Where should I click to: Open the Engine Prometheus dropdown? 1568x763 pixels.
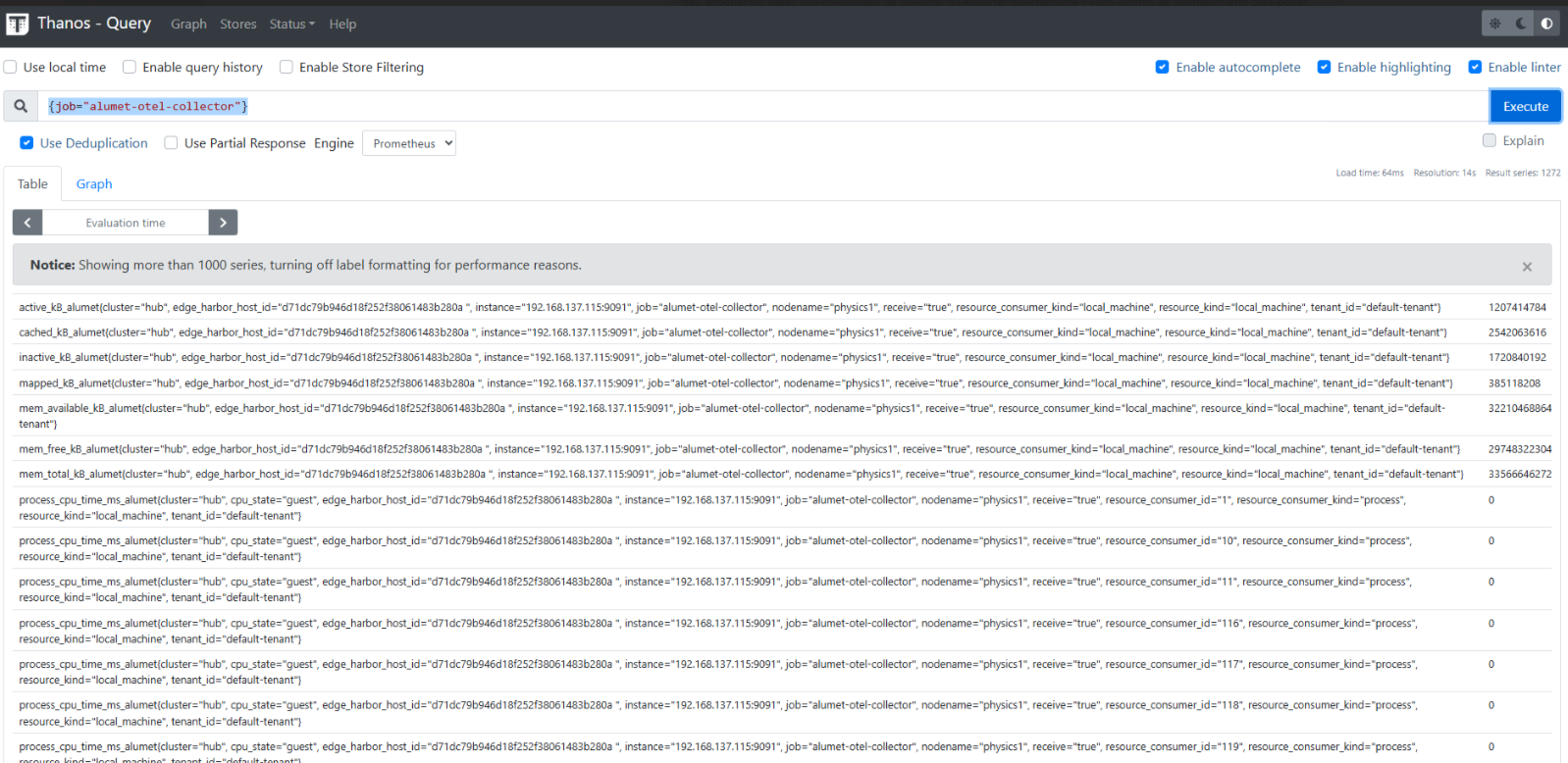[409, 143]
